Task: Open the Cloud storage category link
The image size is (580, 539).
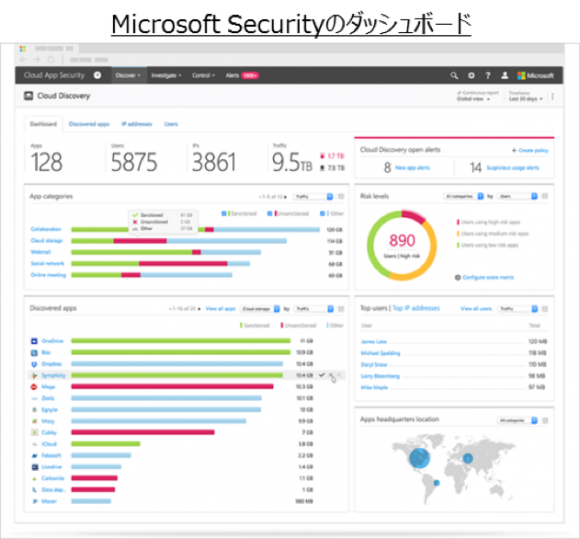Action: 47,241
